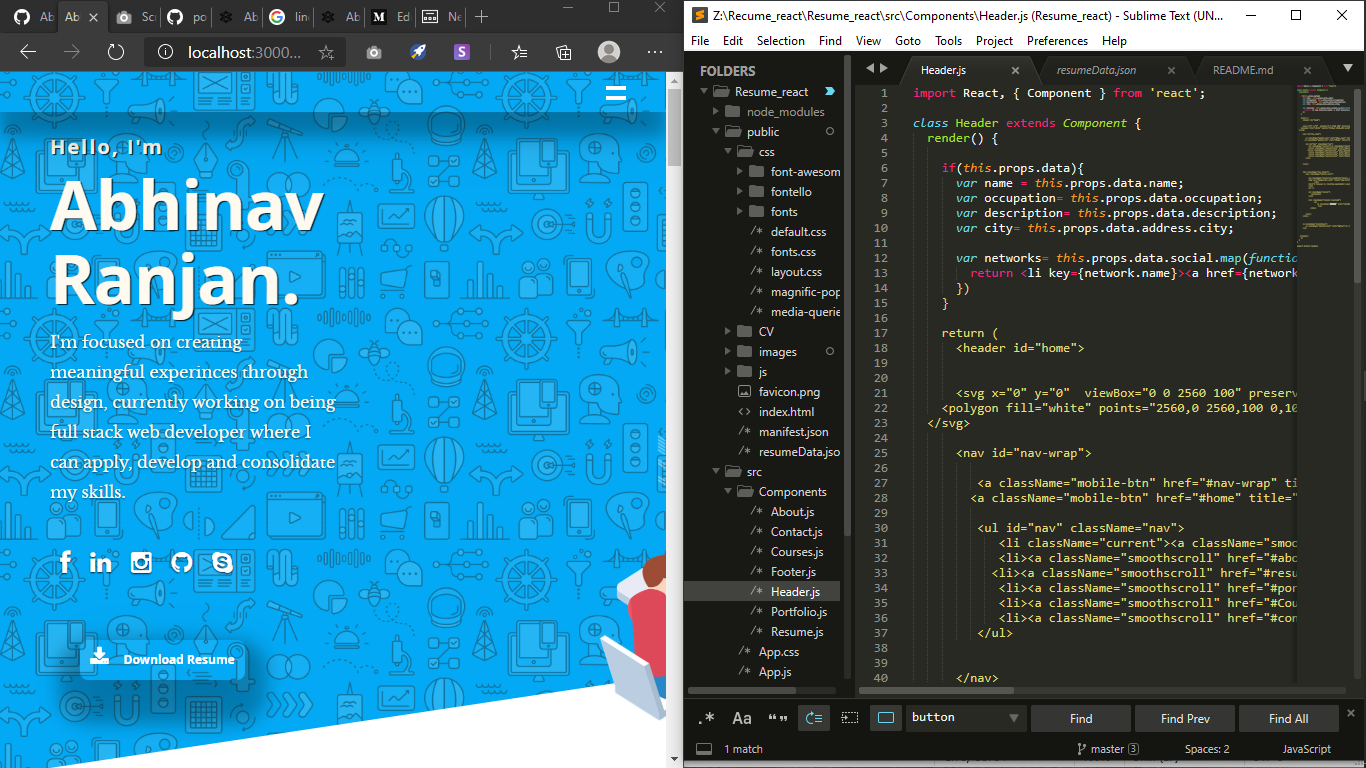Click the Find All button

click(1288, 718)
